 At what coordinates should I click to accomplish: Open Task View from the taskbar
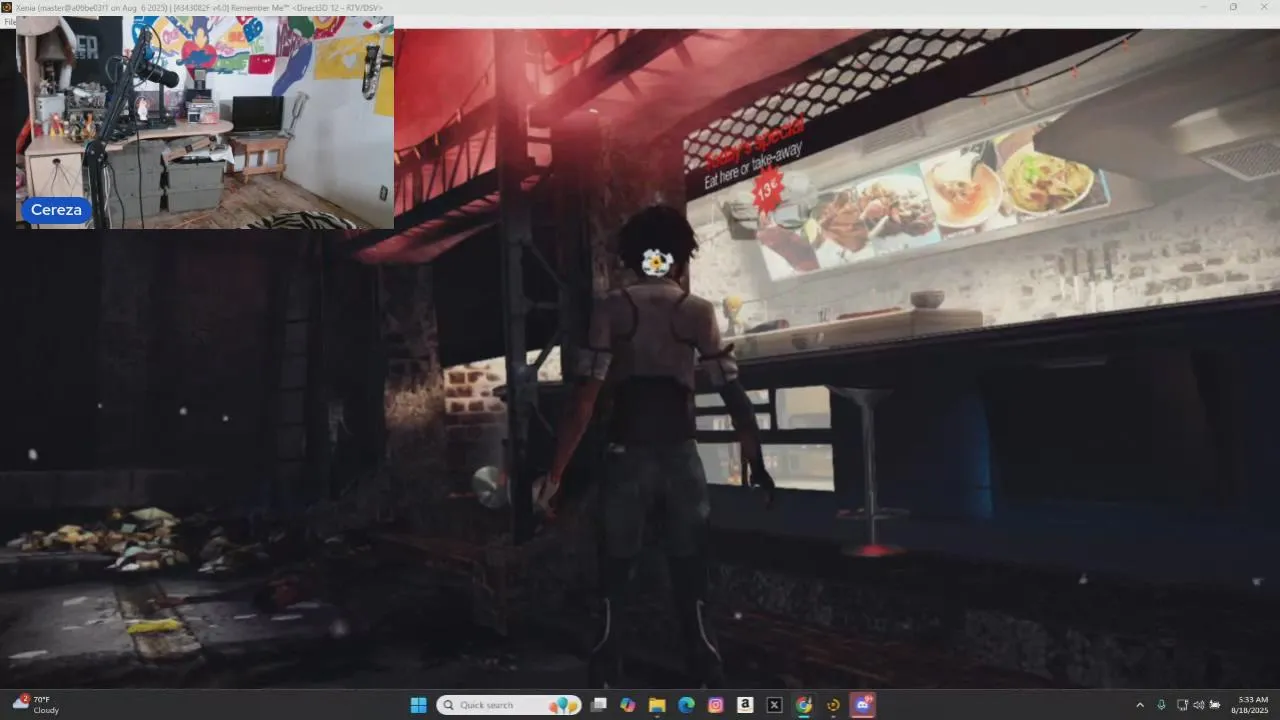598,705
